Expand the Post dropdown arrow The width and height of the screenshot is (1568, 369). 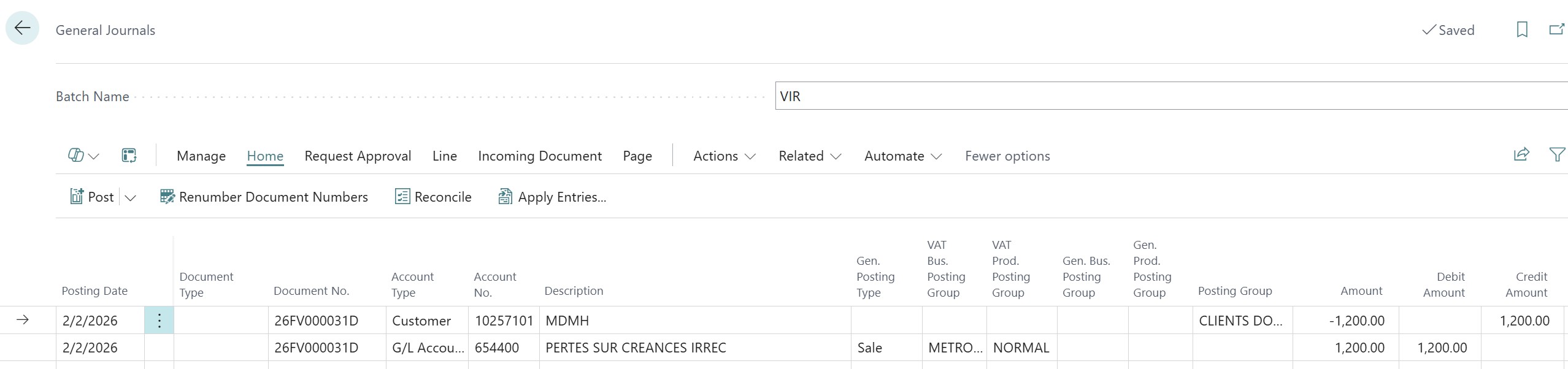point(130,197)
